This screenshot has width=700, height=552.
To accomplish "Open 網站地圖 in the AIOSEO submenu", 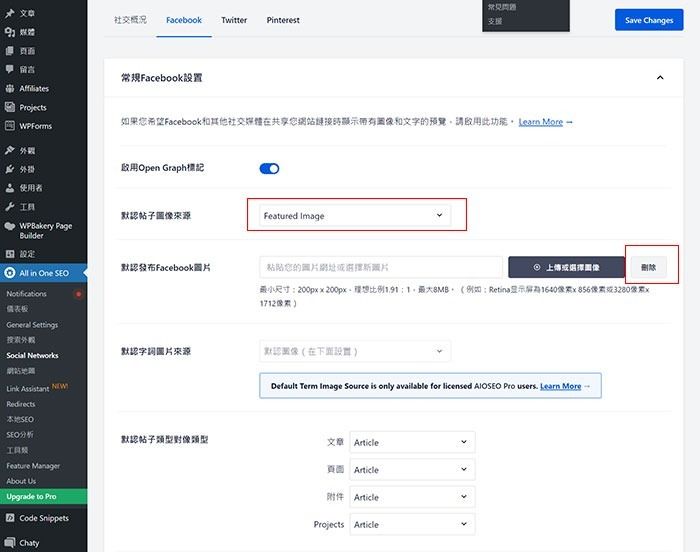I will tap(21, 371).
